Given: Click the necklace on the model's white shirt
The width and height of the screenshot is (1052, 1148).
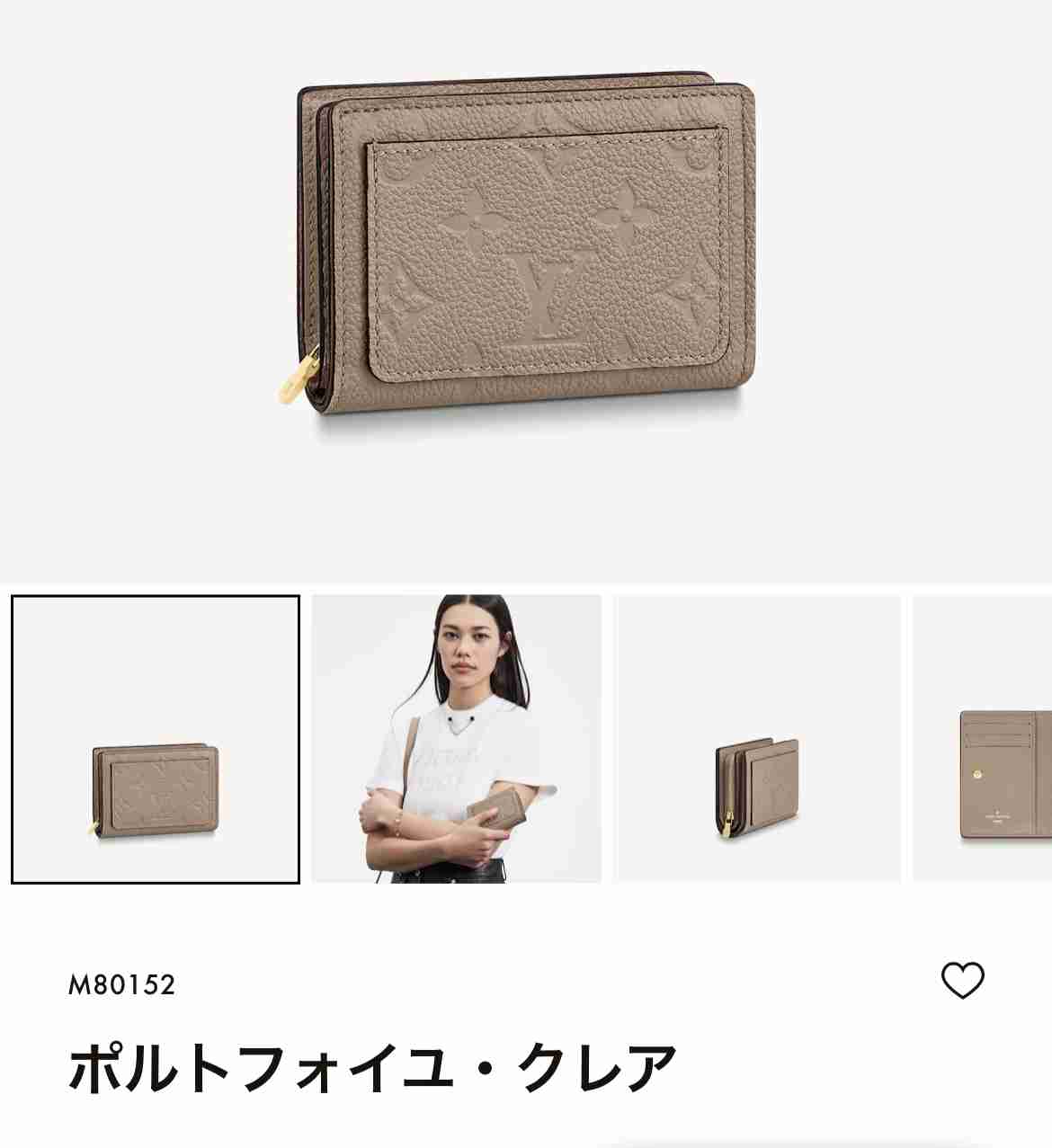Looking at the screenshot, I should point(460,725).
